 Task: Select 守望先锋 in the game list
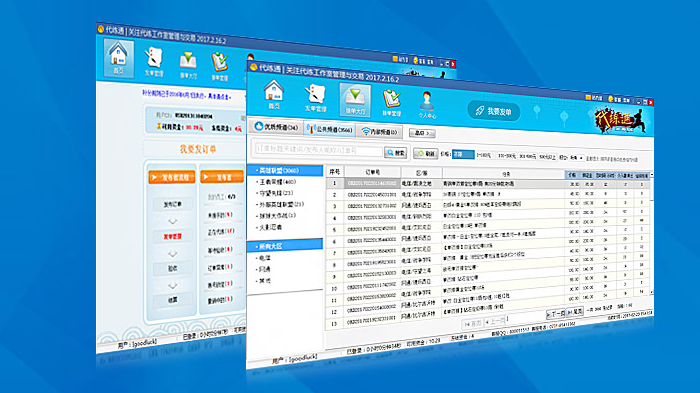click(x=275, y=193)
